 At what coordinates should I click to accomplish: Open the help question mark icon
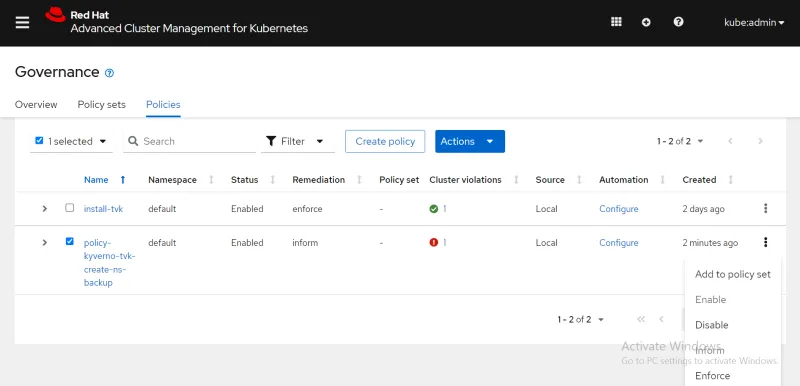(678, 22)
